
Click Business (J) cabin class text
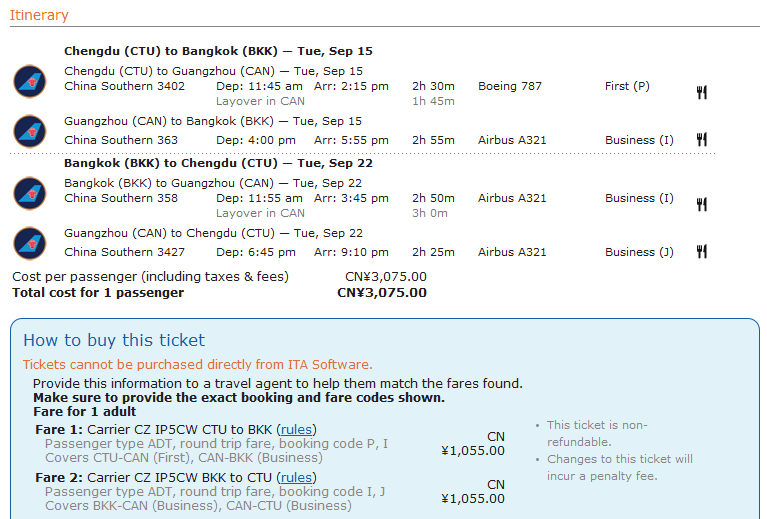[x=639, y=252]
